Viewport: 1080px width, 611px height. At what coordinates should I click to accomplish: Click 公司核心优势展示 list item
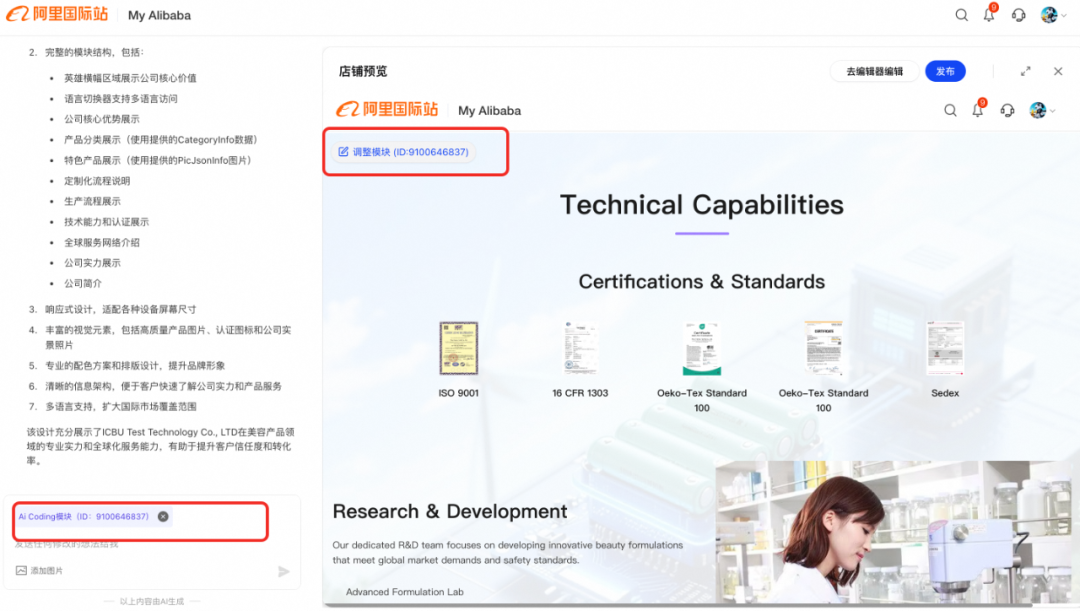point(102,119)
